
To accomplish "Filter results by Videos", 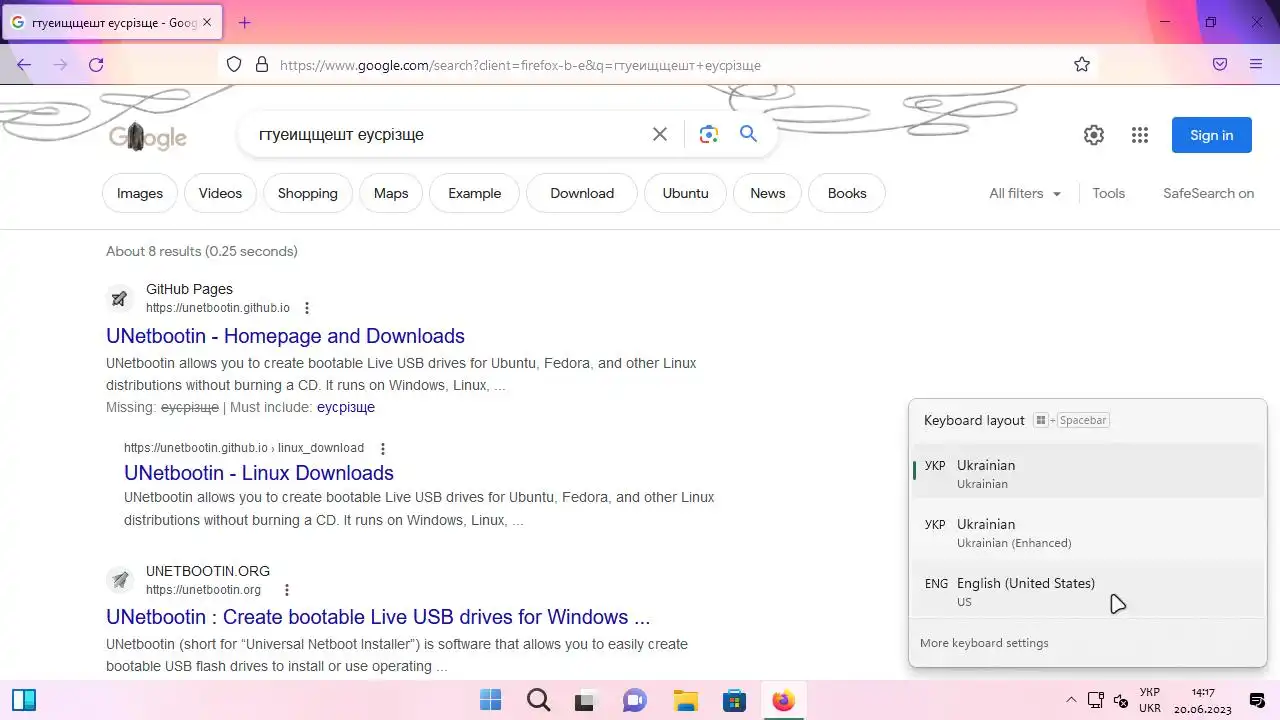I will click(x=220, y=193).
